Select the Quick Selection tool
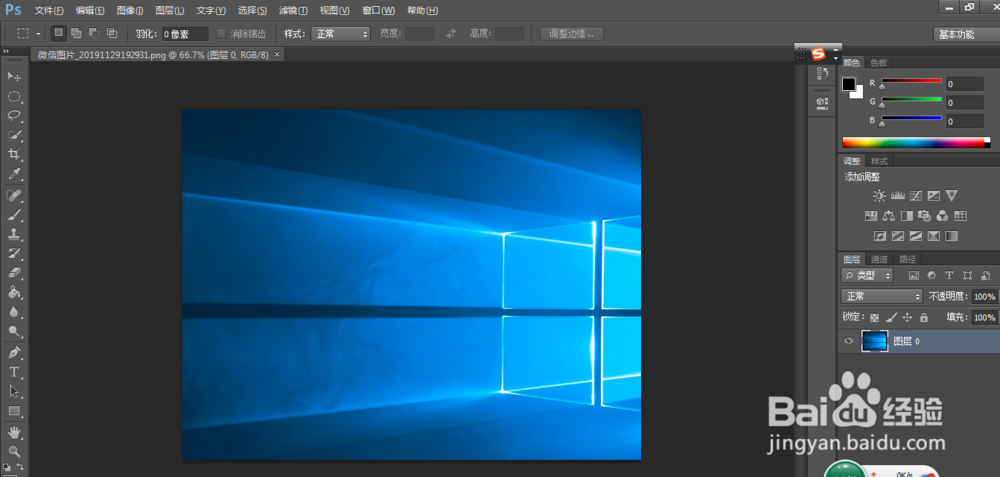This screenshot has height=477, width=1000. 14,135
